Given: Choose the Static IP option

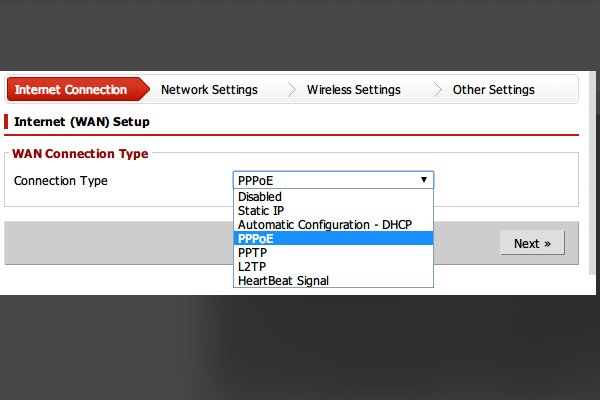Looking at the screenshot, I should [261, 211].
